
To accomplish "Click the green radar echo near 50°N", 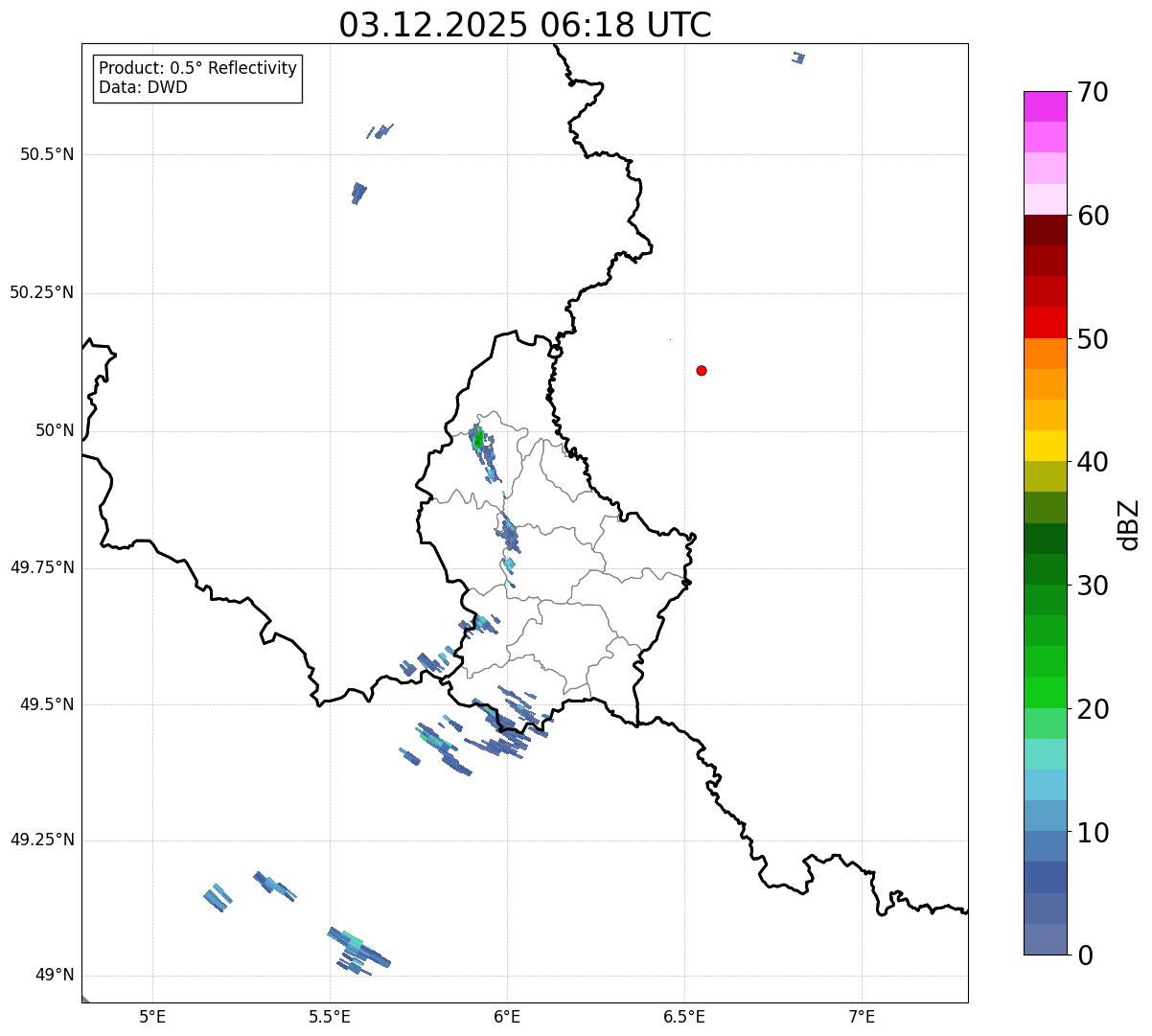I will (477, 439).
